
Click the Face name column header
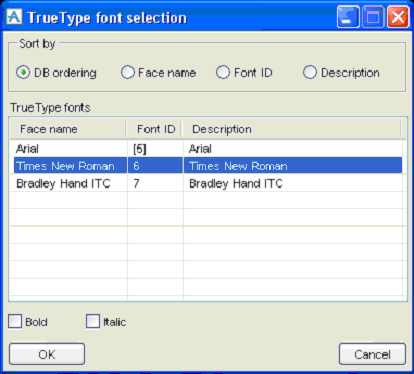68,129
